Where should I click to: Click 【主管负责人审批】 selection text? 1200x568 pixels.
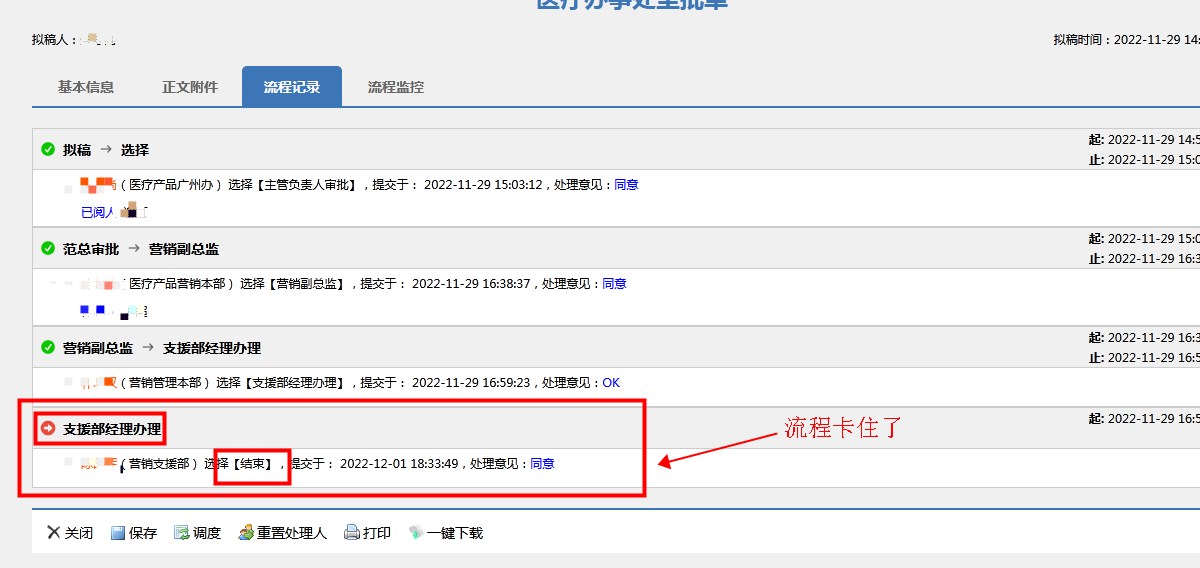pyautogui.click(x=307, y=185)
